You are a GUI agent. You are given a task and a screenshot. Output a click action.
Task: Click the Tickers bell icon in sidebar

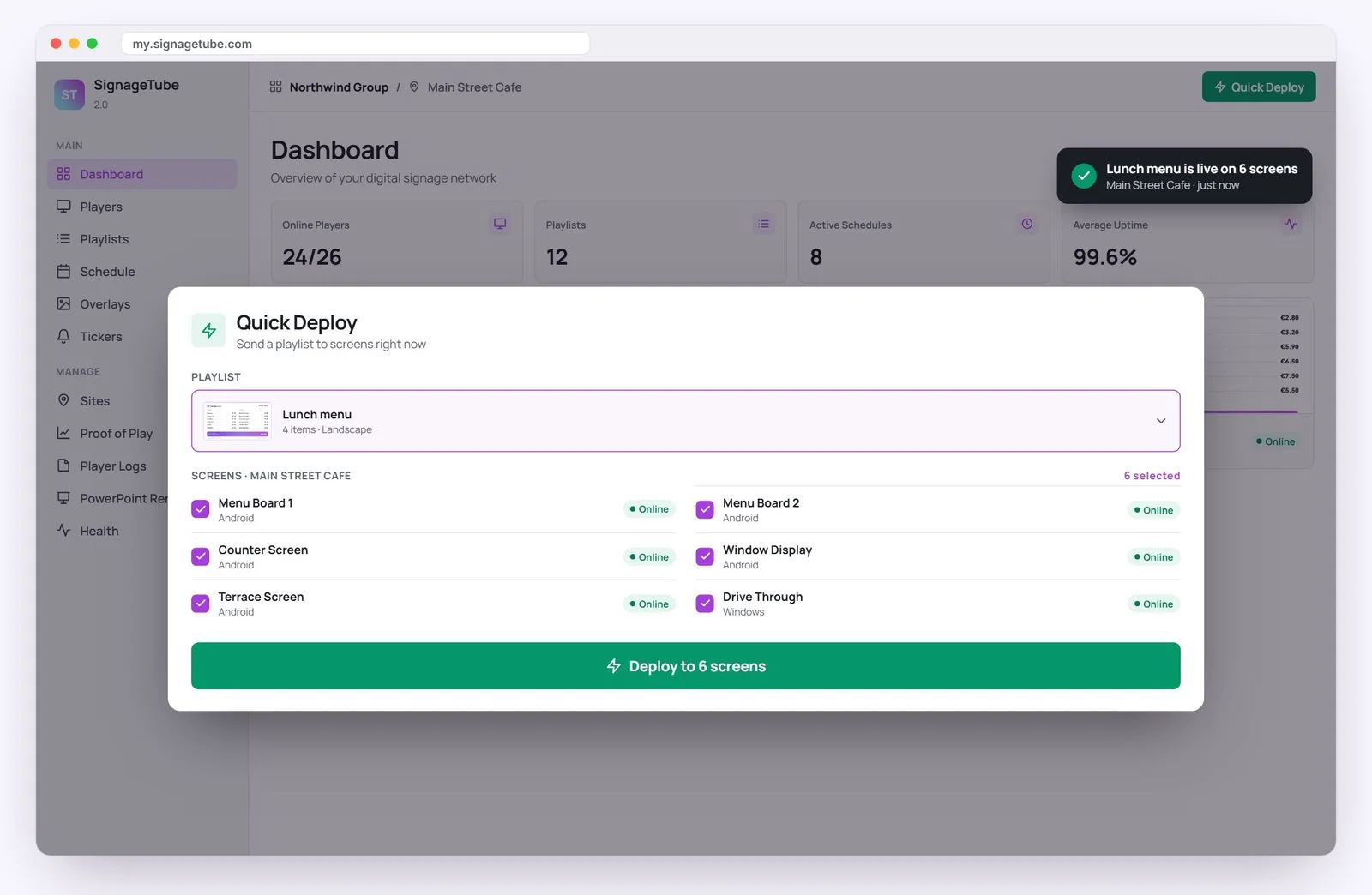63,337
